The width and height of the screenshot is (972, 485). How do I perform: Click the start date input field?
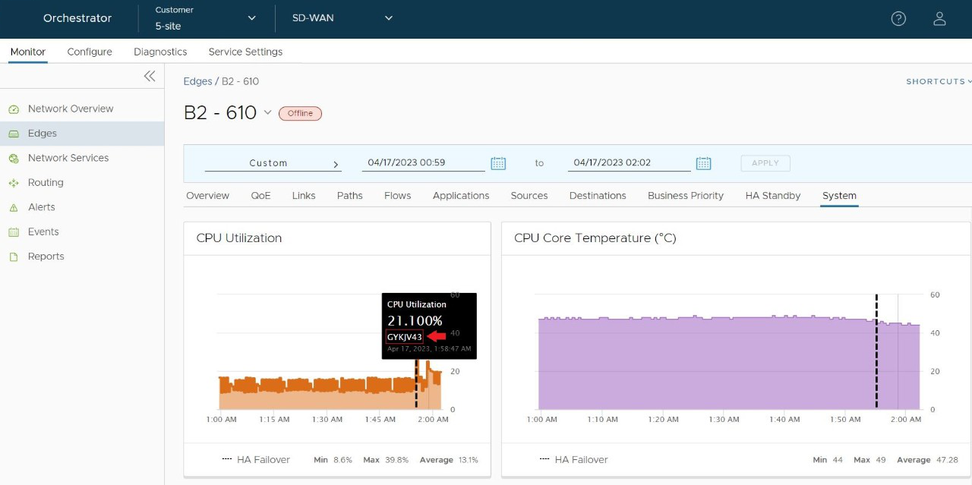[x=422, y=163]
